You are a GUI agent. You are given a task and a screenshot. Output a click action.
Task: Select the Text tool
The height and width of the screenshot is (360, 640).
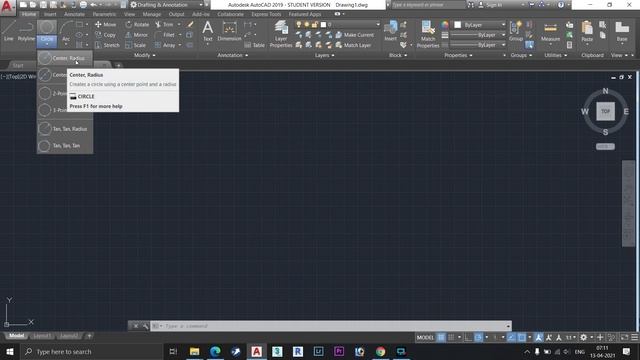pos(208,31)
